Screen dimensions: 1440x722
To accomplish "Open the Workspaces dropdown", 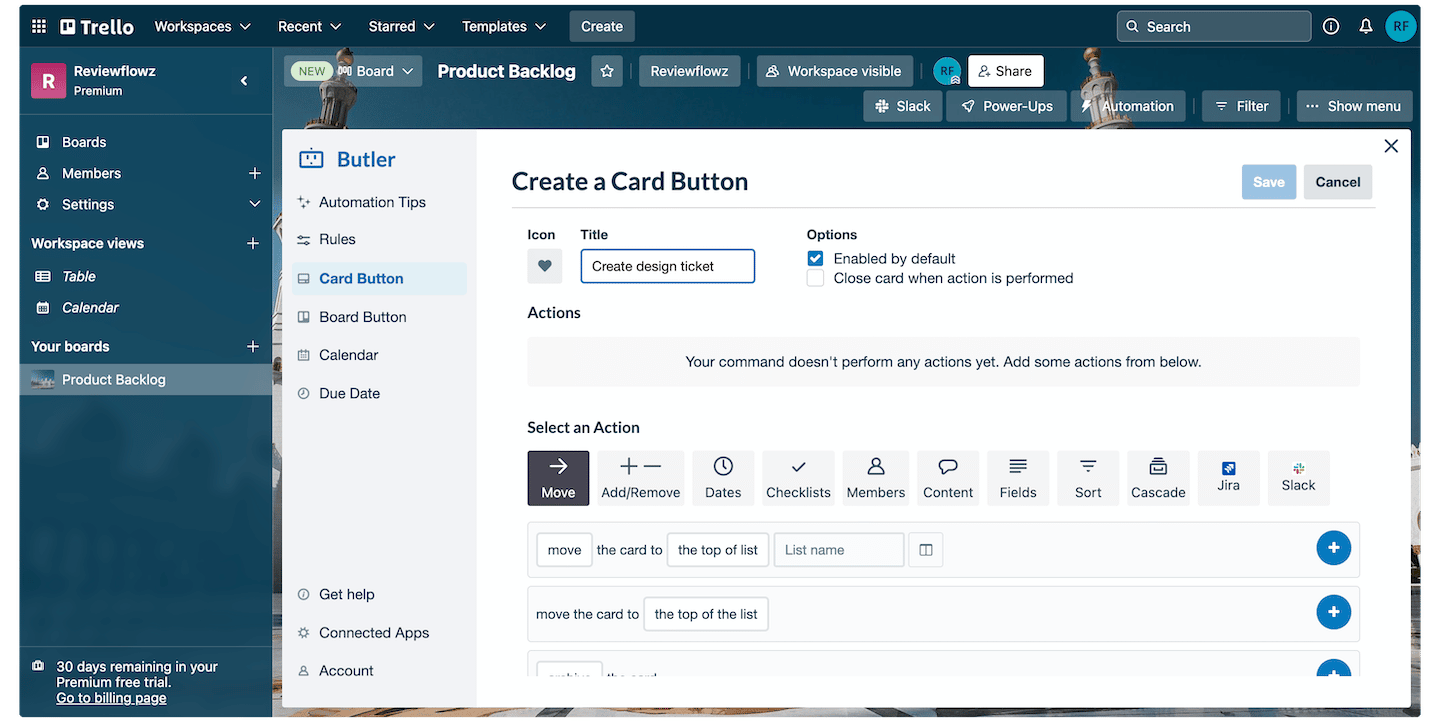I will coord(203,27).
